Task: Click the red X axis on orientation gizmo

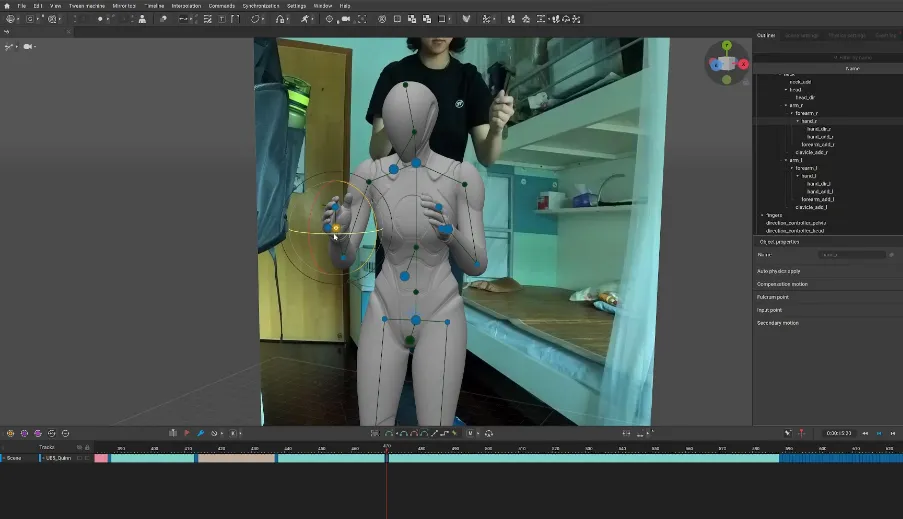Action: 743,64
